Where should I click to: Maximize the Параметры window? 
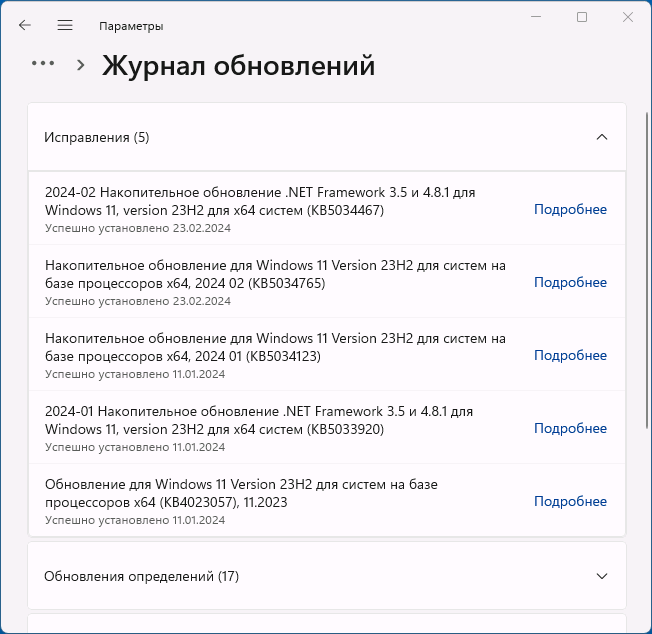[582, 17]
